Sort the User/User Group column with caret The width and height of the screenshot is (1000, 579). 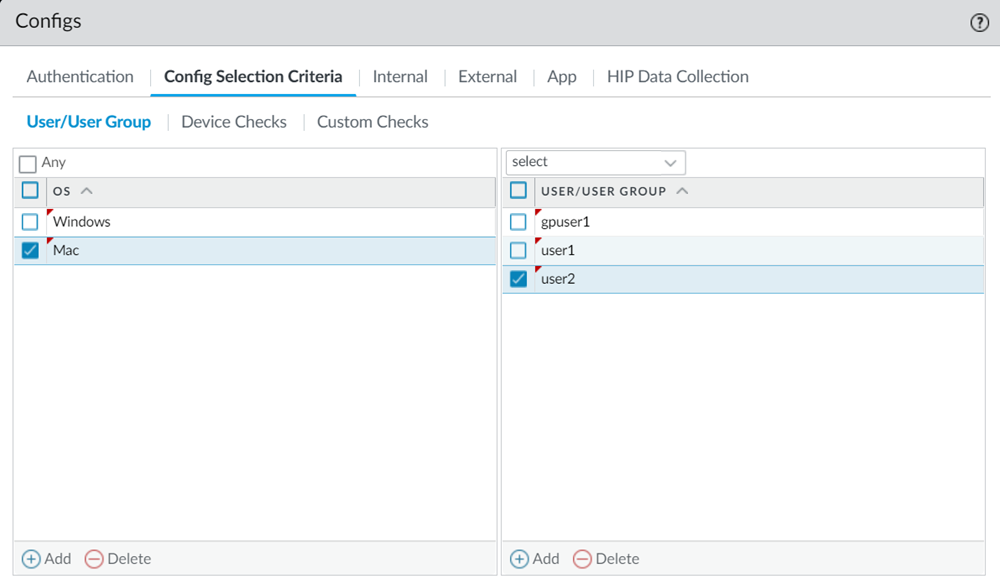(682, 191)
